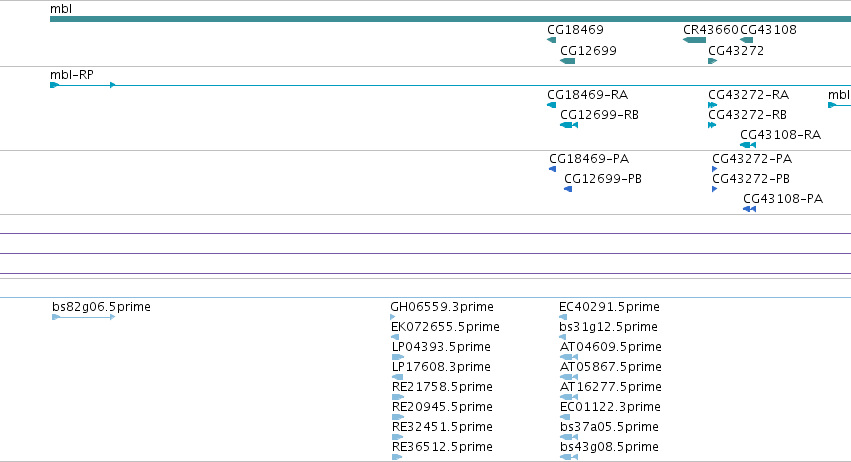This screenshot has height=462, width=851.
Task: Select the CG43108 gene glyph
Action: (x=747, y=40)
